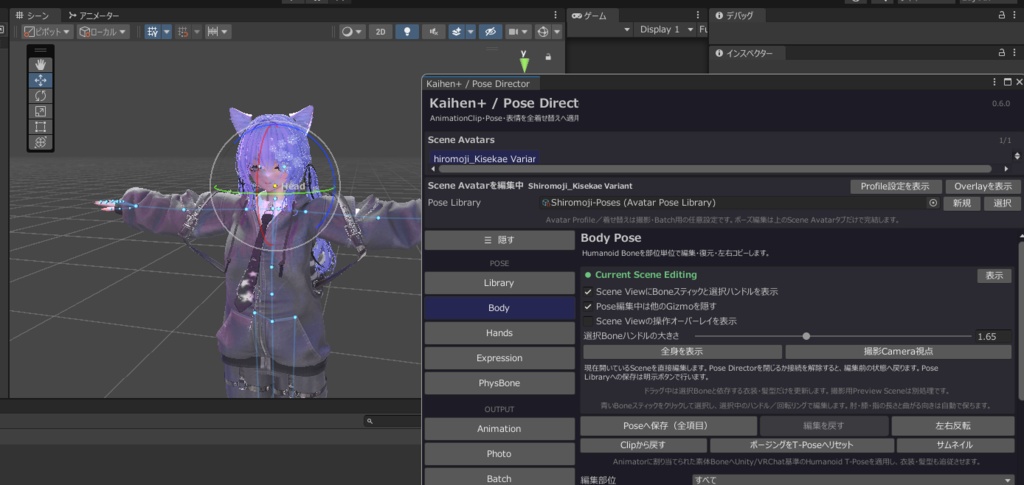Enable Scene Viewの操作オーバーレイを表示 checkbox
1024x485 pixels.
click(x=588, y=321)
